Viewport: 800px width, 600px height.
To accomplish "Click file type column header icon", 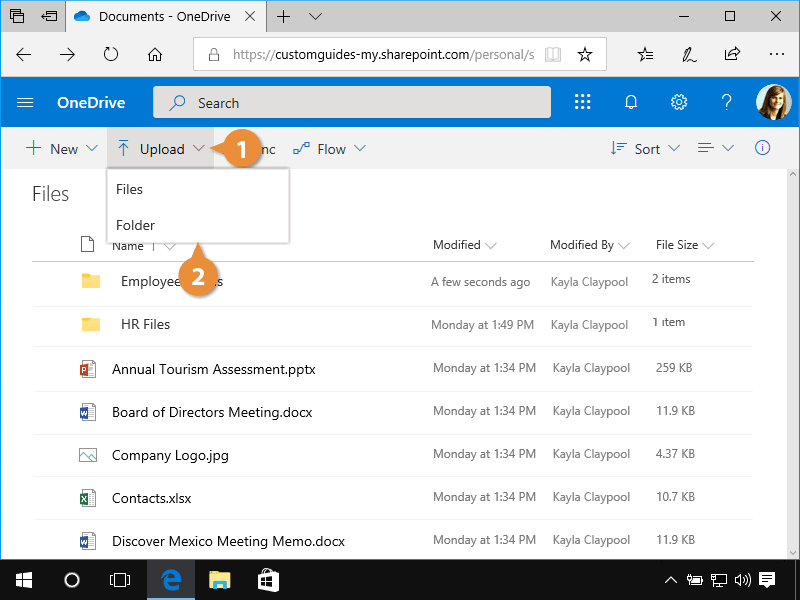I will (x=88, y=244).
